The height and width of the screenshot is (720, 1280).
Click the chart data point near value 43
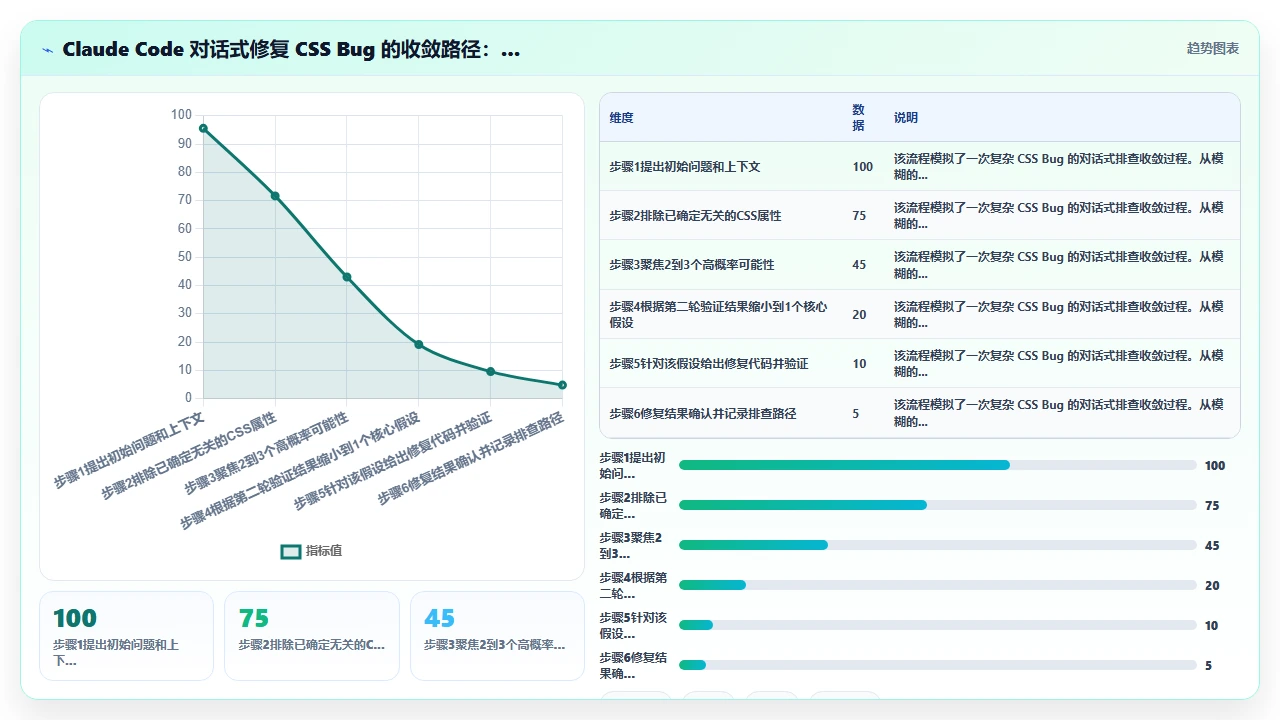pyautogui.click(x=347, y=277)
